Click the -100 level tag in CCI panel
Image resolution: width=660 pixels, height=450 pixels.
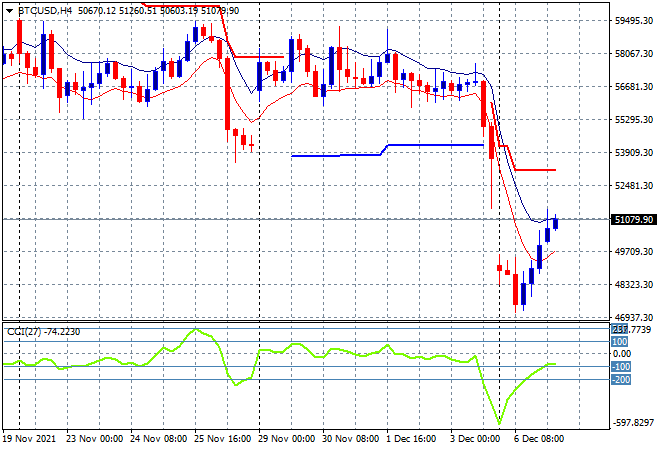point(620,366)
